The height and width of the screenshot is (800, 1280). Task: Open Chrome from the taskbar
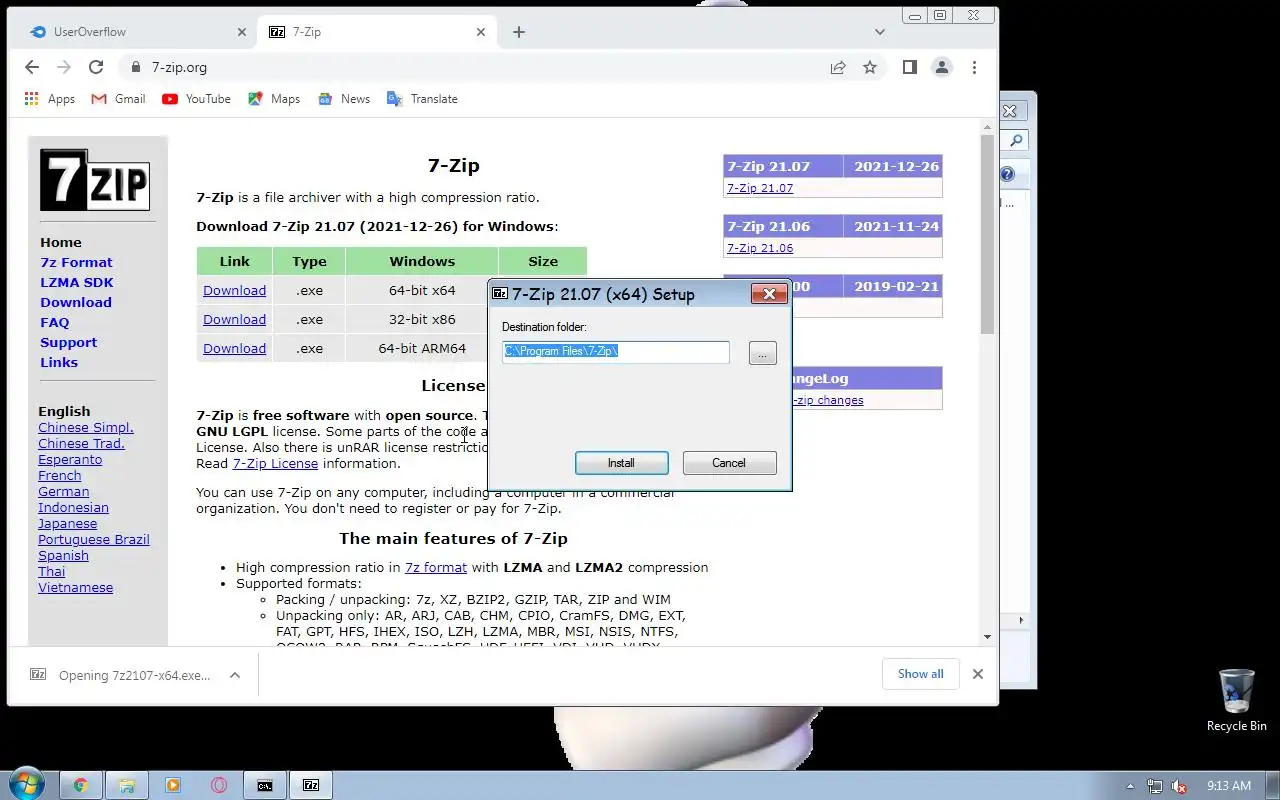[81, 785]
